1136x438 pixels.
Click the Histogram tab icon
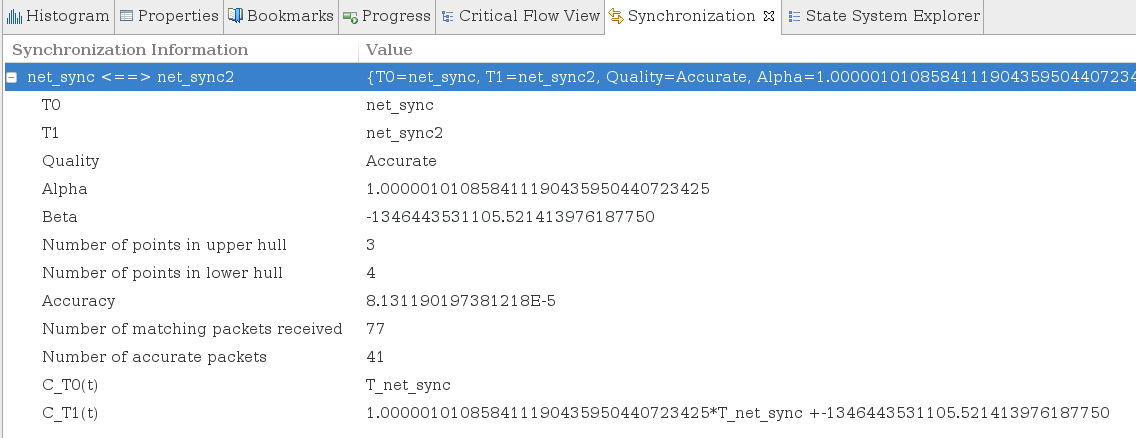coord(15,16)
